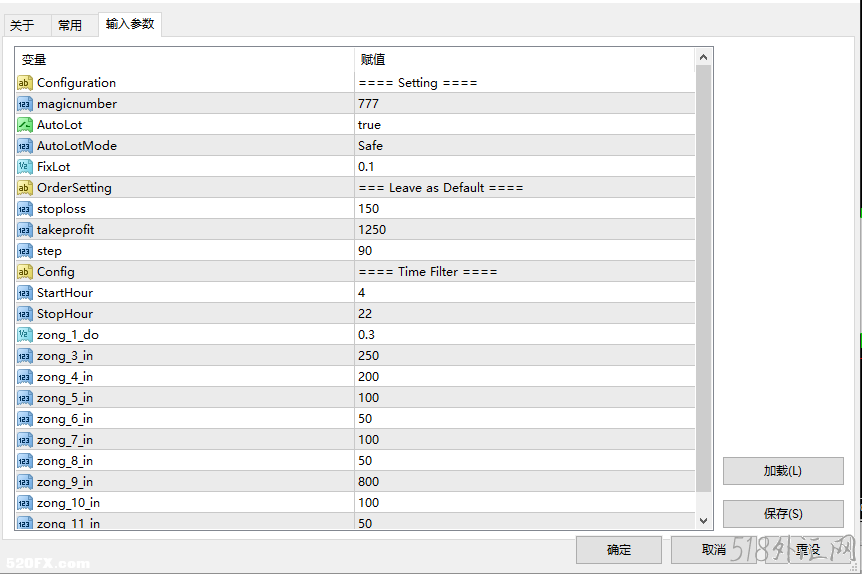Click the StartHour integer type icon
The width and height of the screenshot is (862, 574).
click(x=25, y=293)
